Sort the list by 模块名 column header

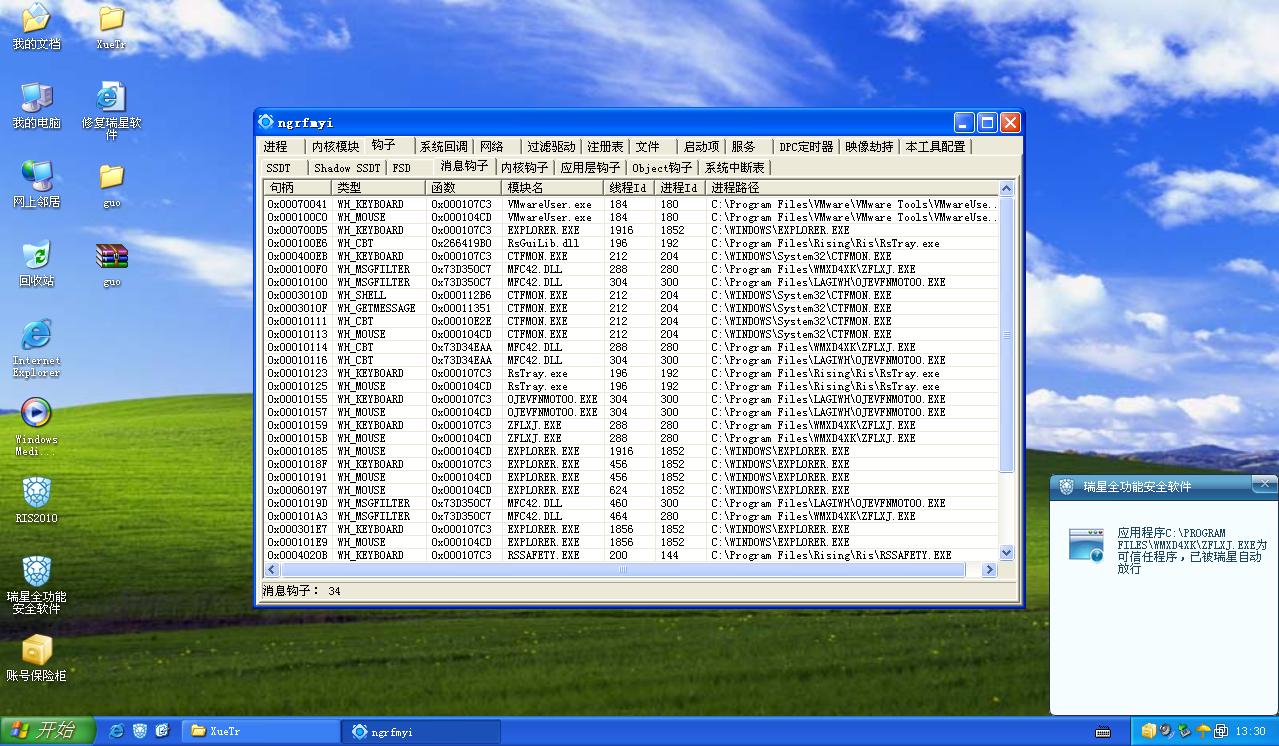pyautogui.click(x=550, y=188)
